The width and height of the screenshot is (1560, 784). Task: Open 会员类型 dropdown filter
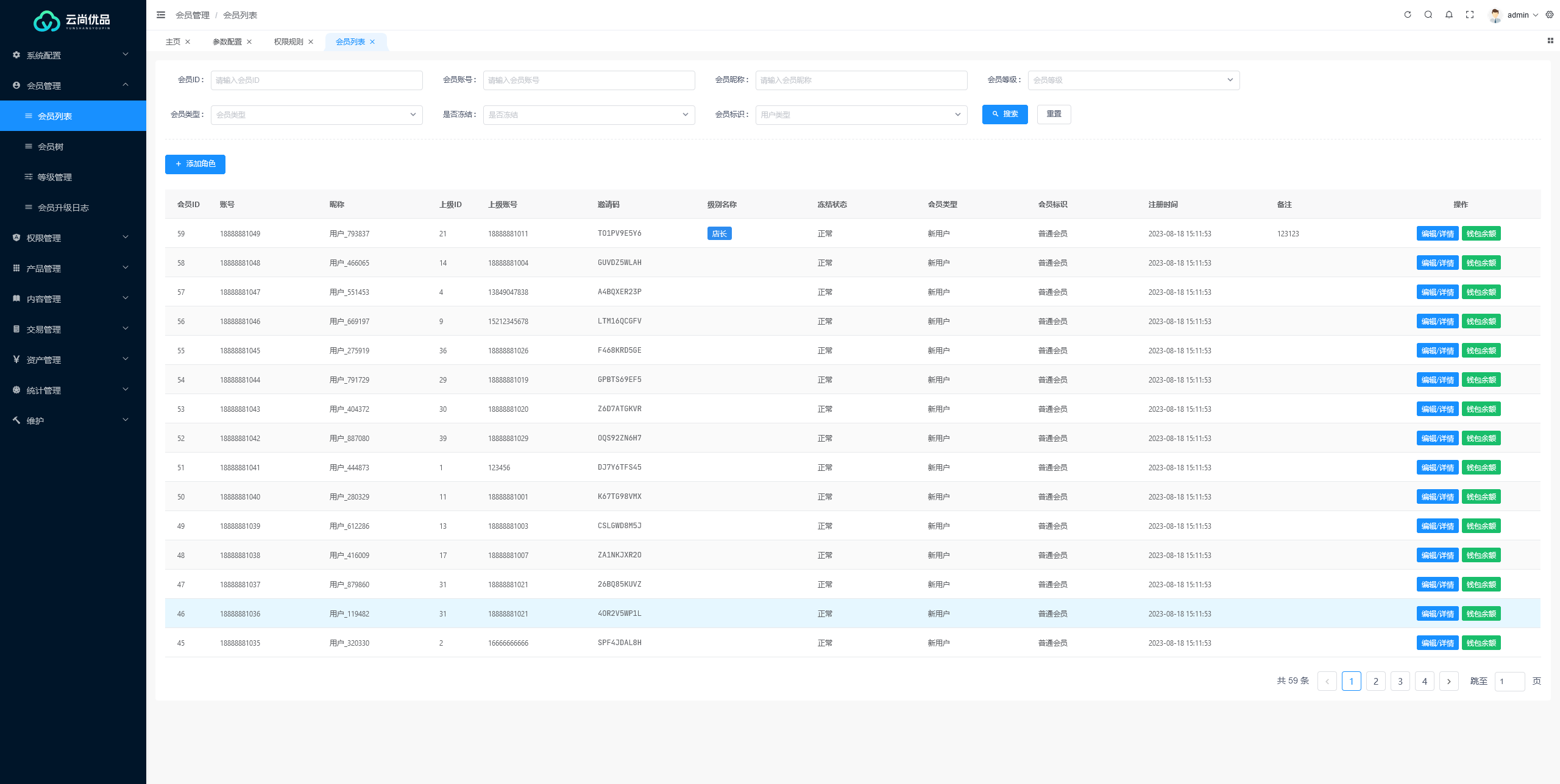(316, 115)
